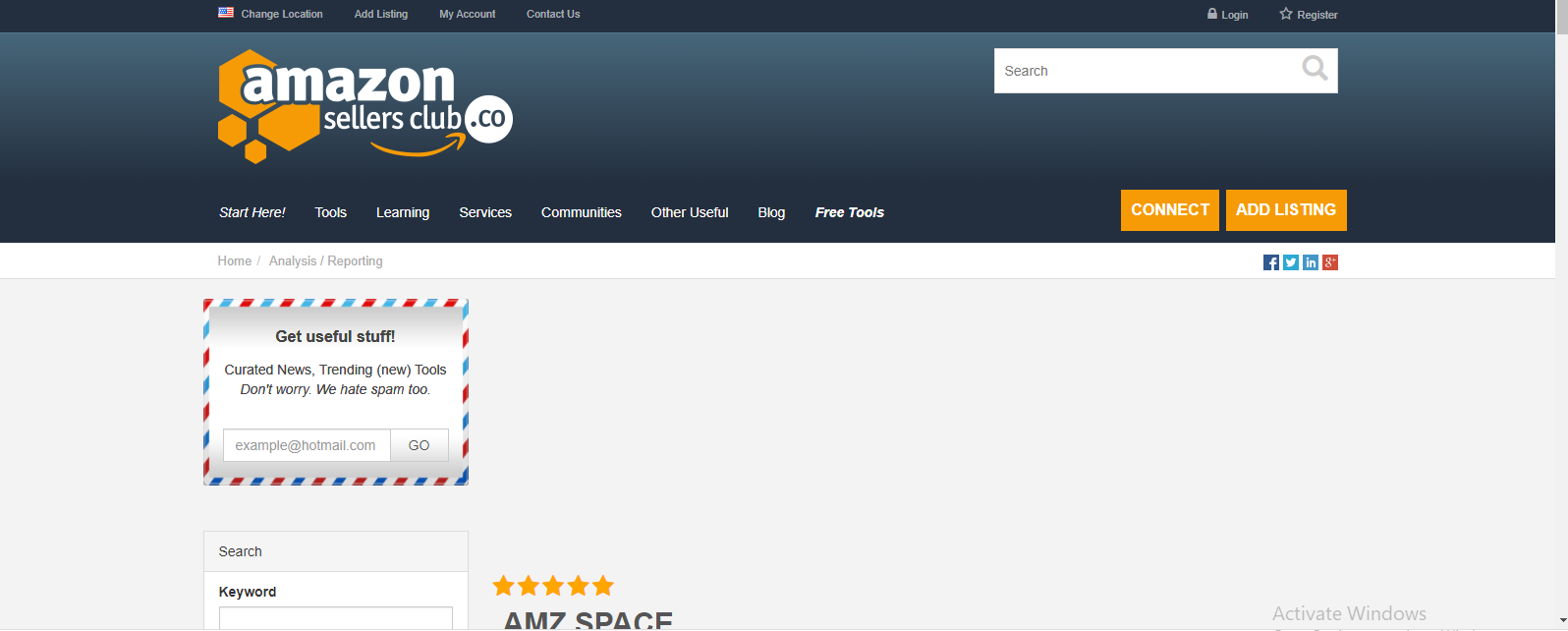Click the five-star rating above AMZ SPACE

(x=553, y=586)
